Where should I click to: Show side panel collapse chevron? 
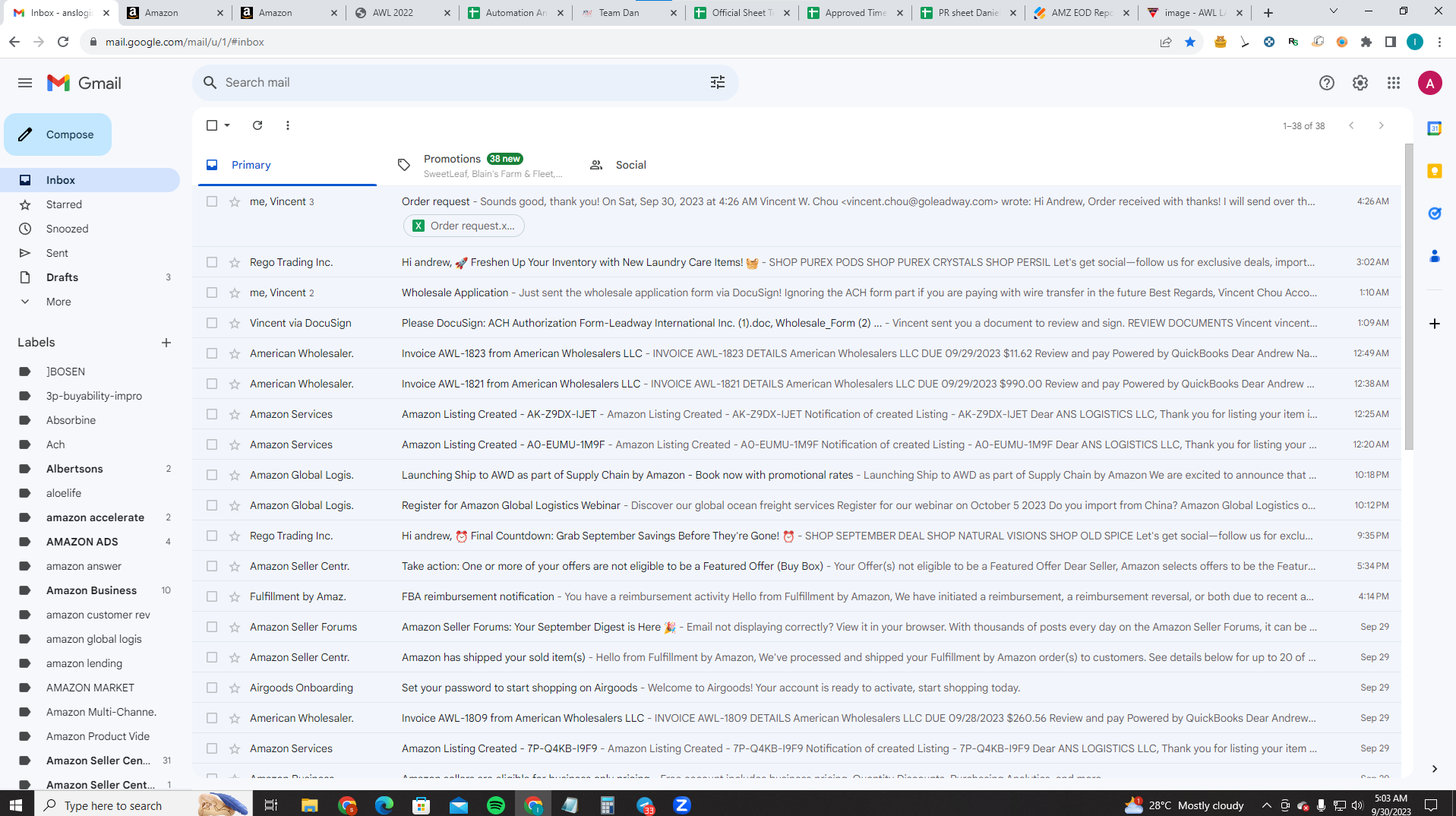[x=1434, y=769]
